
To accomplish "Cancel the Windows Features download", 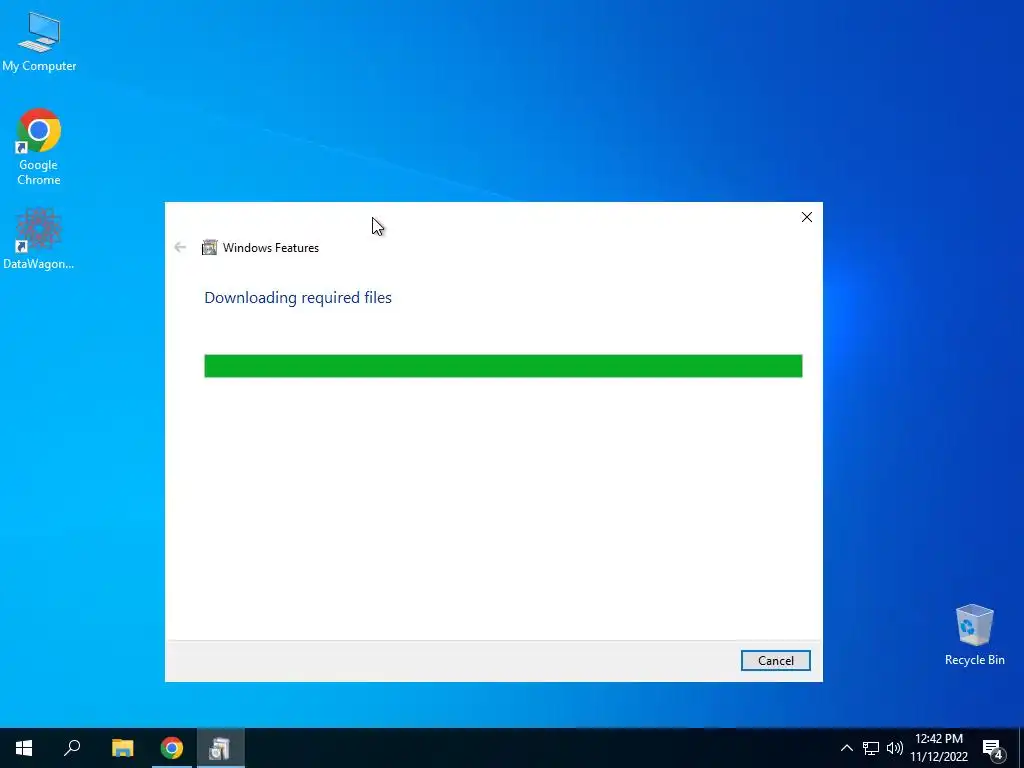I will click(775, 660).
